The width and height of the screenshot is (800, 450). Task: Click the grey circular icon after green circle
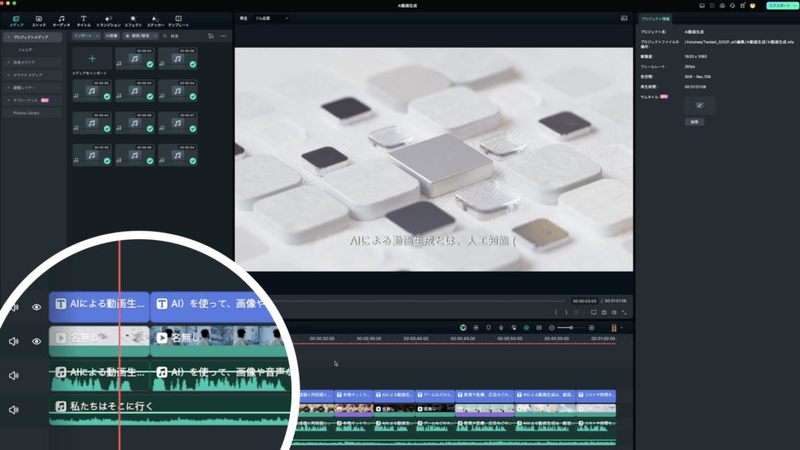(476, 328)
